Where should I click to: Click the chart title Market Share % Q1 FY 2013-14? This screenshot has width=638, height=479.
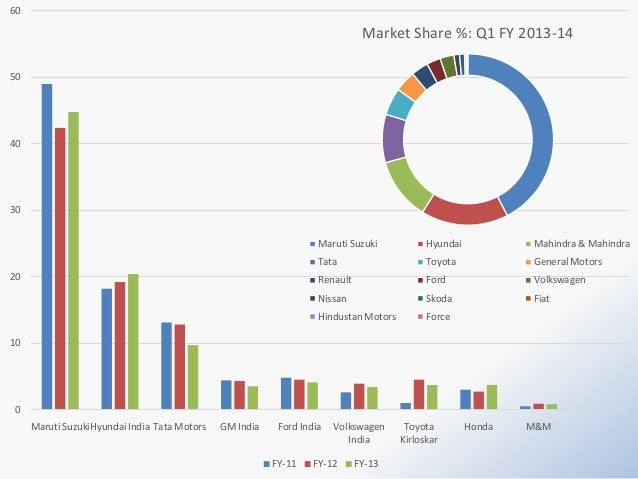click(467, 33)
